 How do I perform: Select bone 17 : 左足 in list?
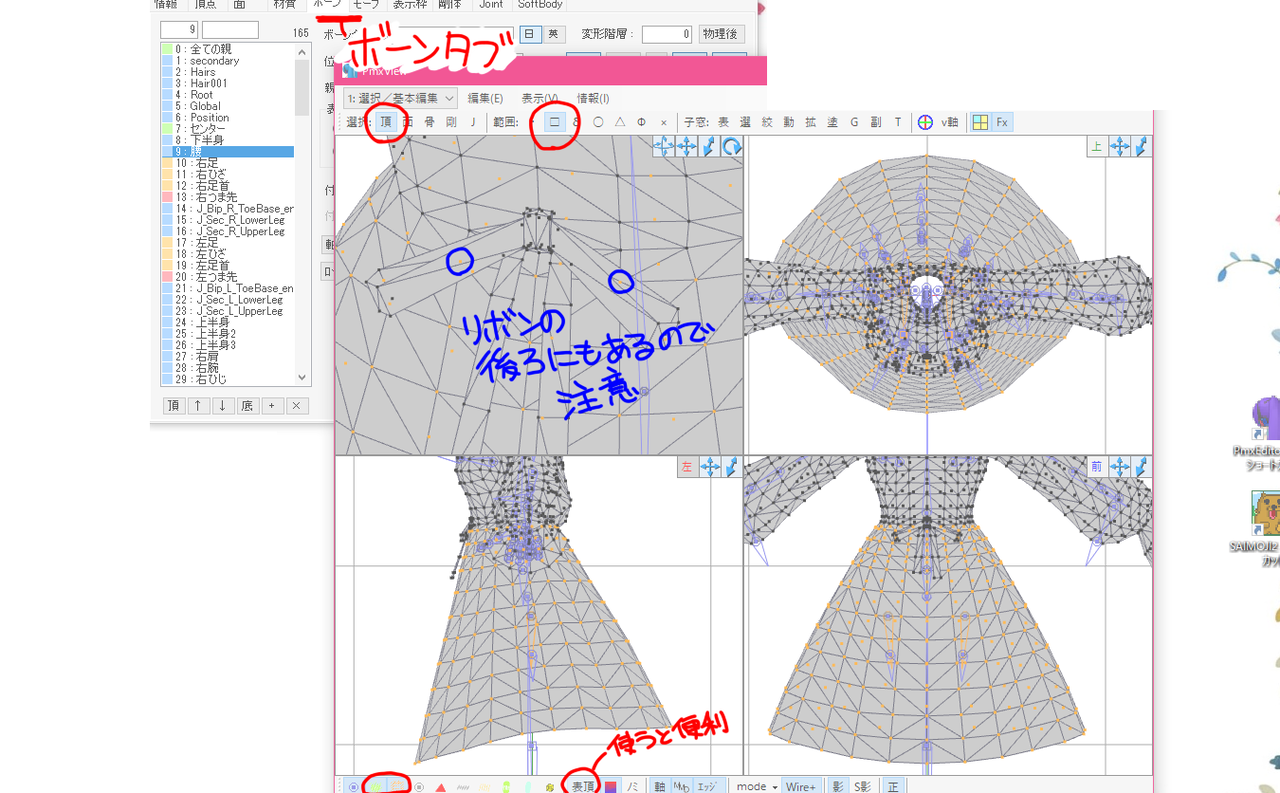(x=228, y=243)
